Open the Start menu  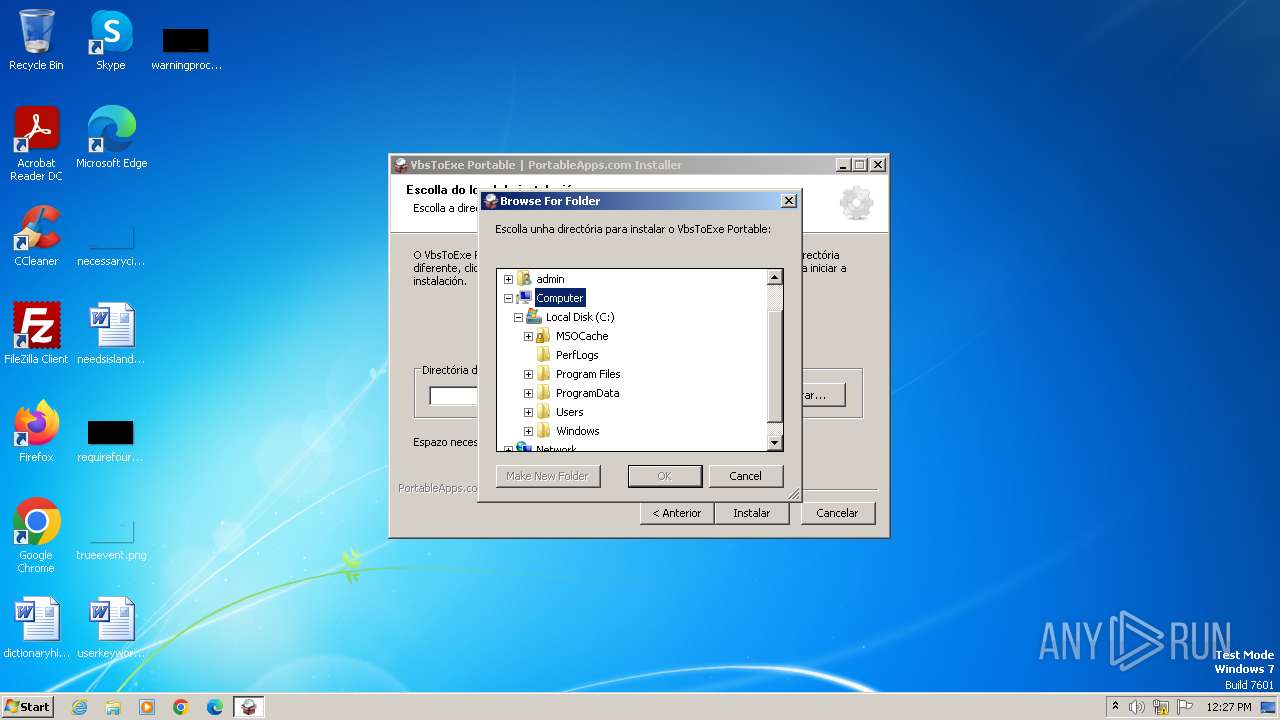[27, 707]
